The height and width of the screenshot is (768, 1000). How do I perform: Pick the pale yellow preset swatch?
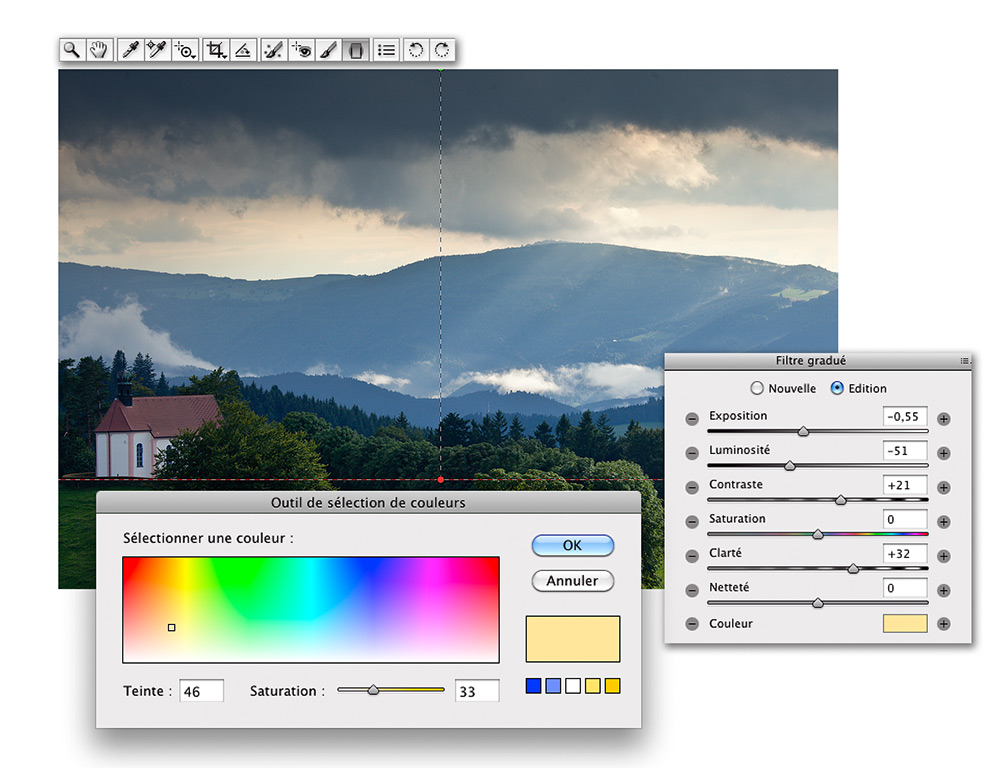coord(592,686)
